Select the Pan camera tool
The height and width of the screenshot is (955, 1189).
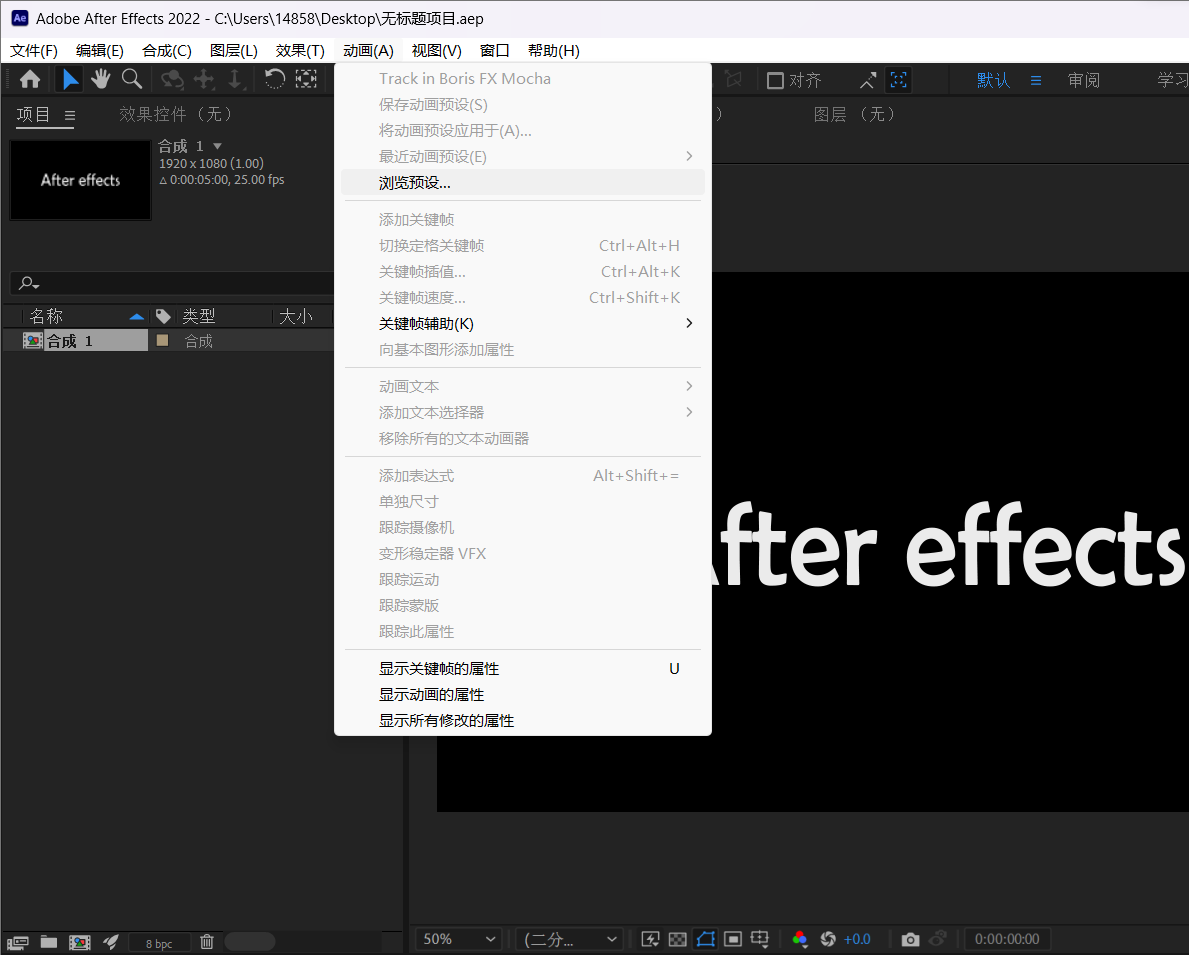coord(204,79)
